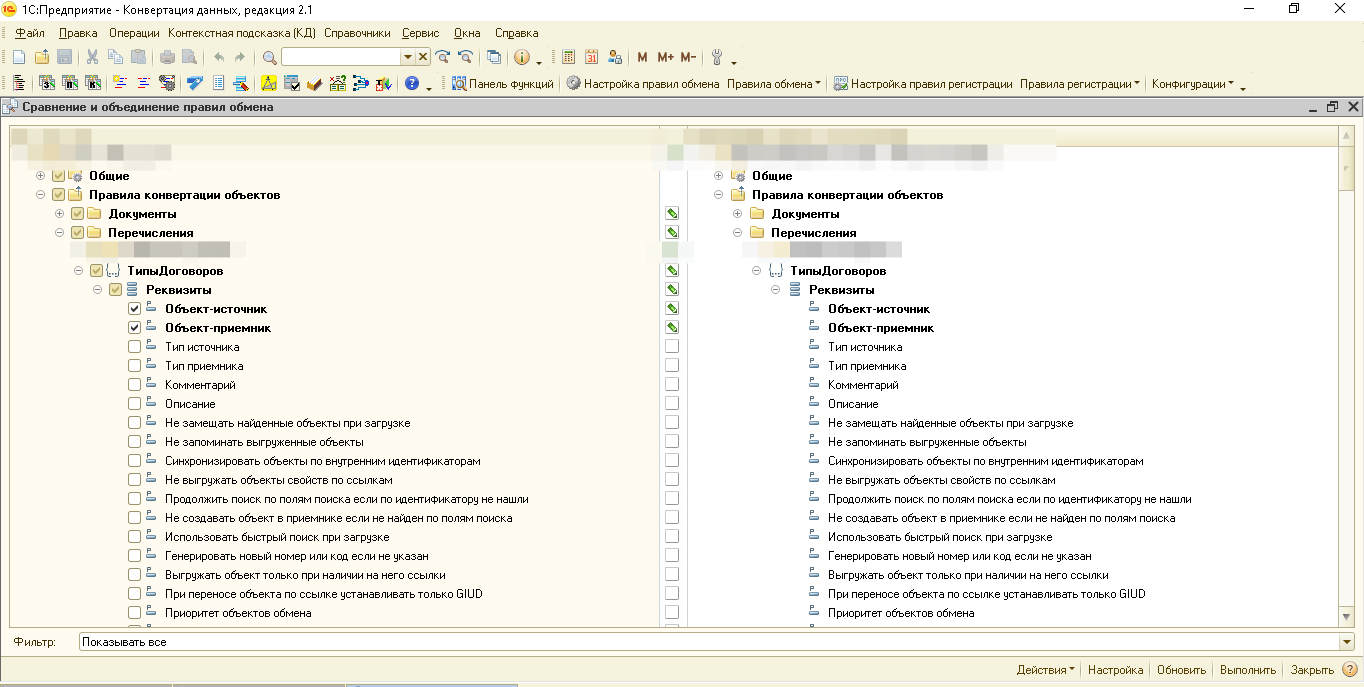Click the Панель функций button
This screenshot has width=1364, height=687.
click(503, 84)
